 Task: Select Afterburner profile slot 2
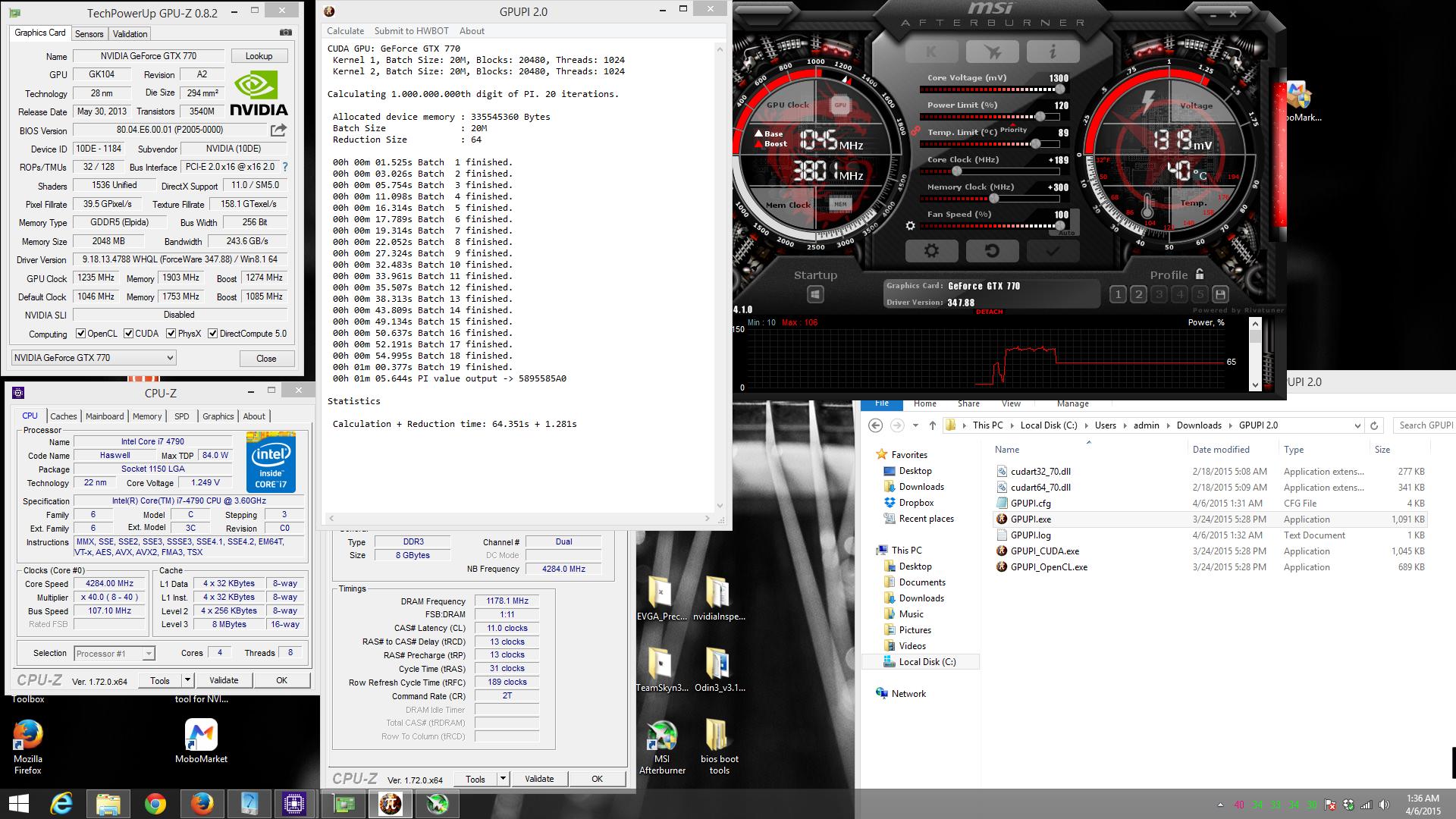click(x=1138, y=294)
